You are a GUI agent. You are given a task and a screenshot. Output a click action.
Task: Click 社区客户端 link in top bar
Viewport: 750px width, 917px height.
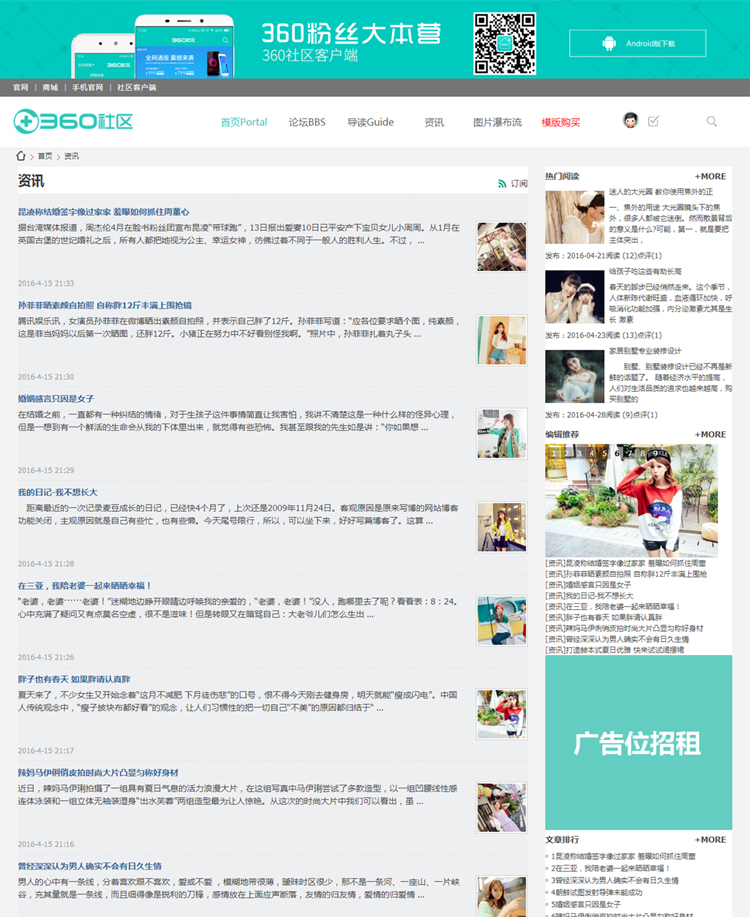point(137,88)
